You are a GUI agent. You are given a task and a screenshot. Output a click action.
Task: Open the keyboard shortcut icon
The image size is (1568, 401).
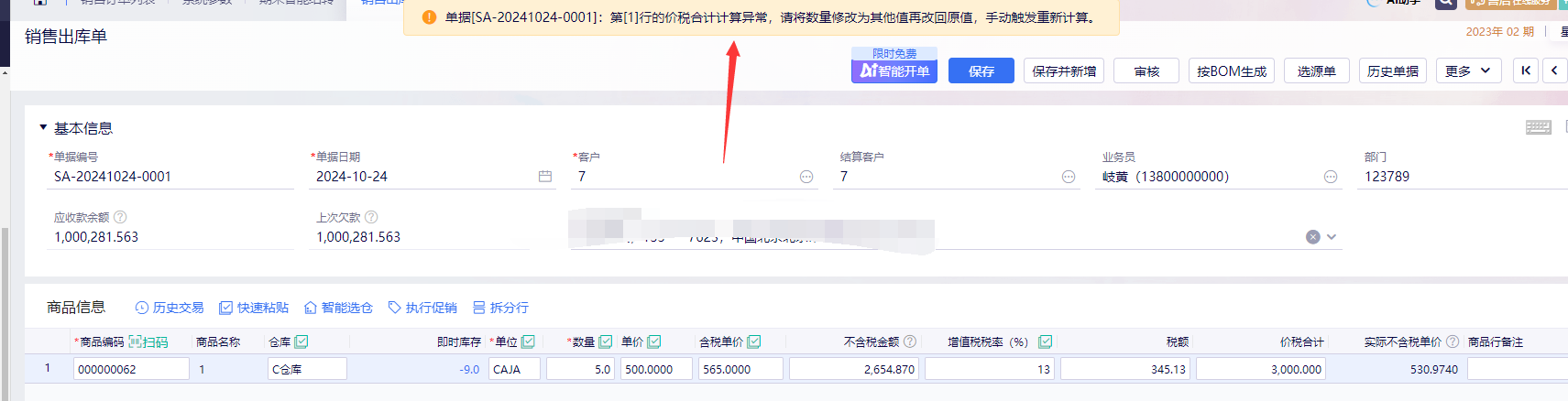tap(1538, 127)
